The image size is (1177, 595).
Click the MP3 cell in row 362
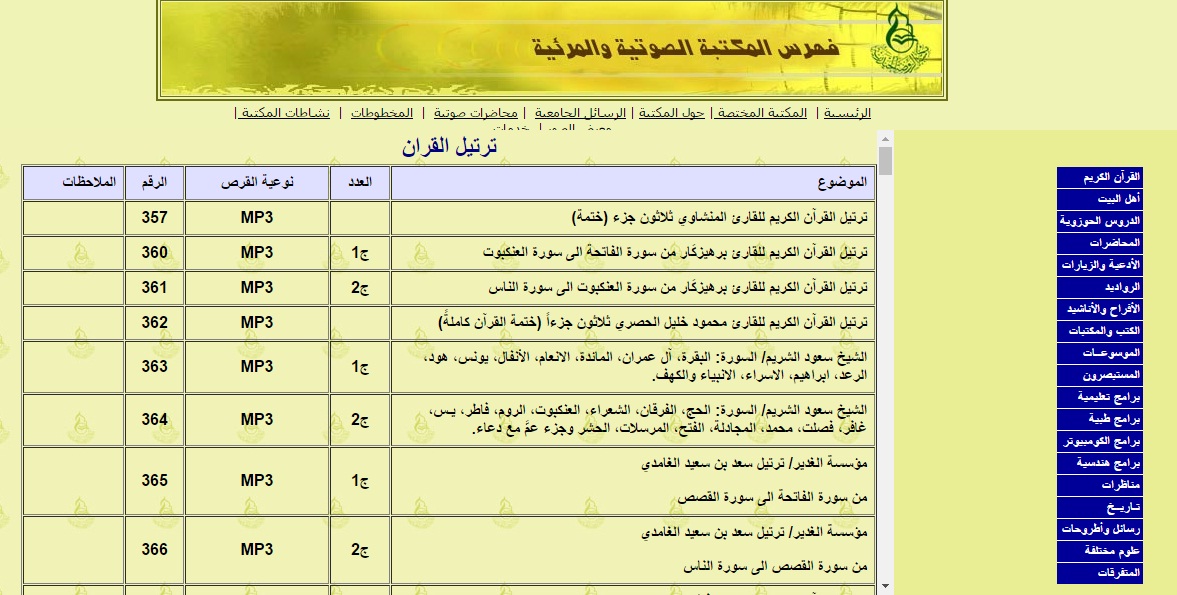[x=257, y=323]
